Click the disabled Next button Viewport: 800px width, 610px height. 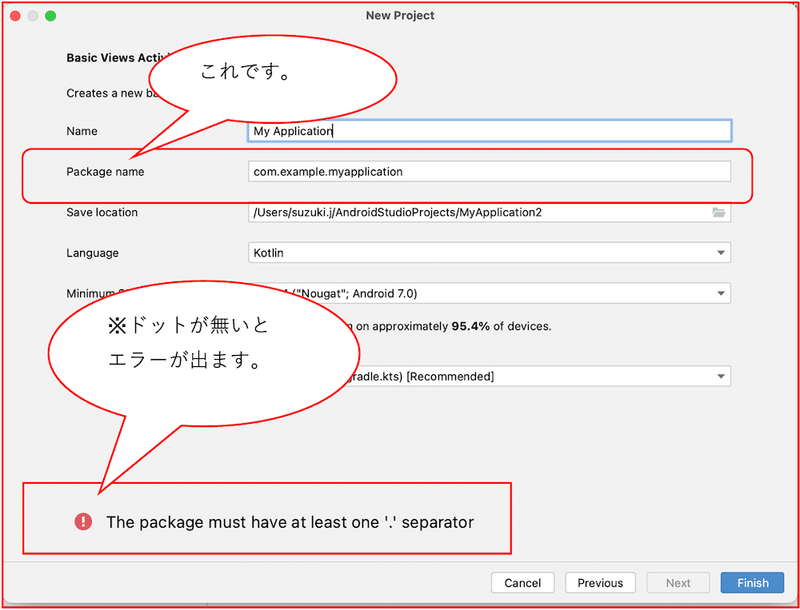click(678, 583)
